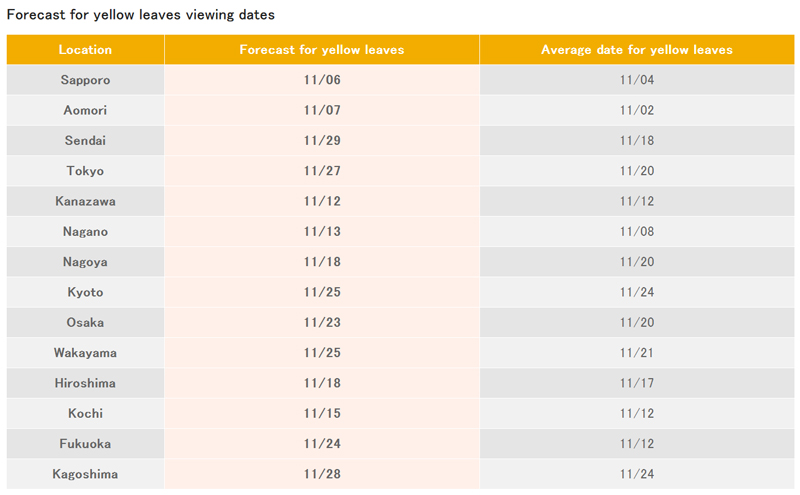Screen dimensions: 800x495
Task: Click Sendai's forecast date 11/29
Action: click(322, 140)
